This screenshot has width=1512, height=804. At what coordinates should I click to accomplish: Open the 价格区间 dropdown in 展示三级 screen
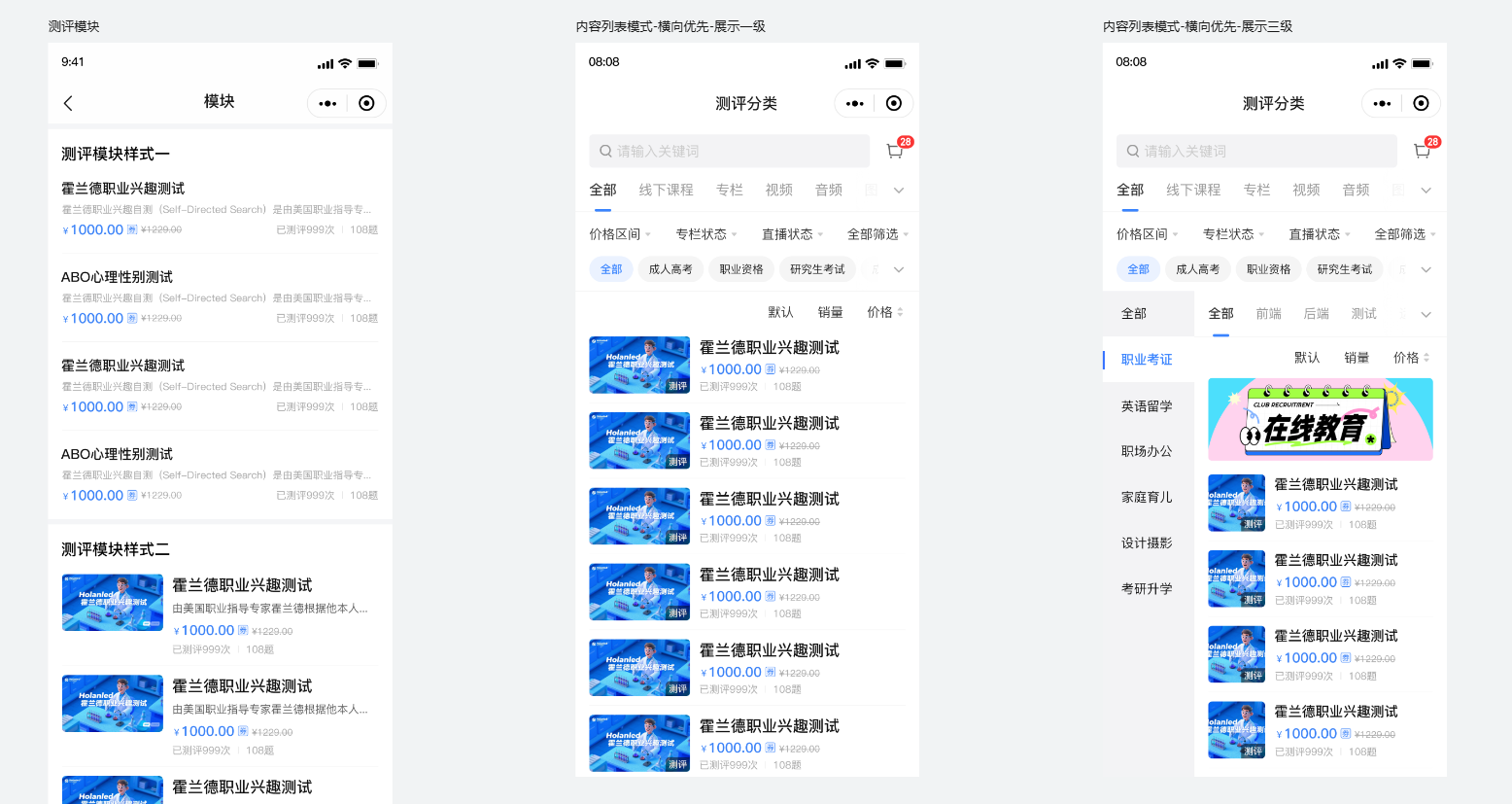pos(1148,234)
